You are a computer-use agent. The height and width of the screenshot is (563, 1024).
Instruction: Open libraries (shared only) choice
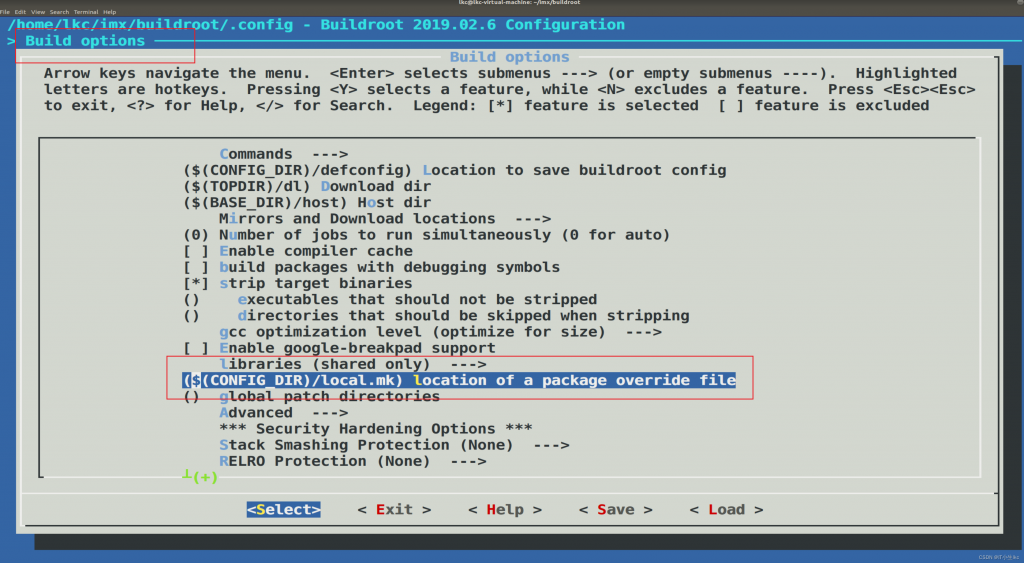pos(353,364)
